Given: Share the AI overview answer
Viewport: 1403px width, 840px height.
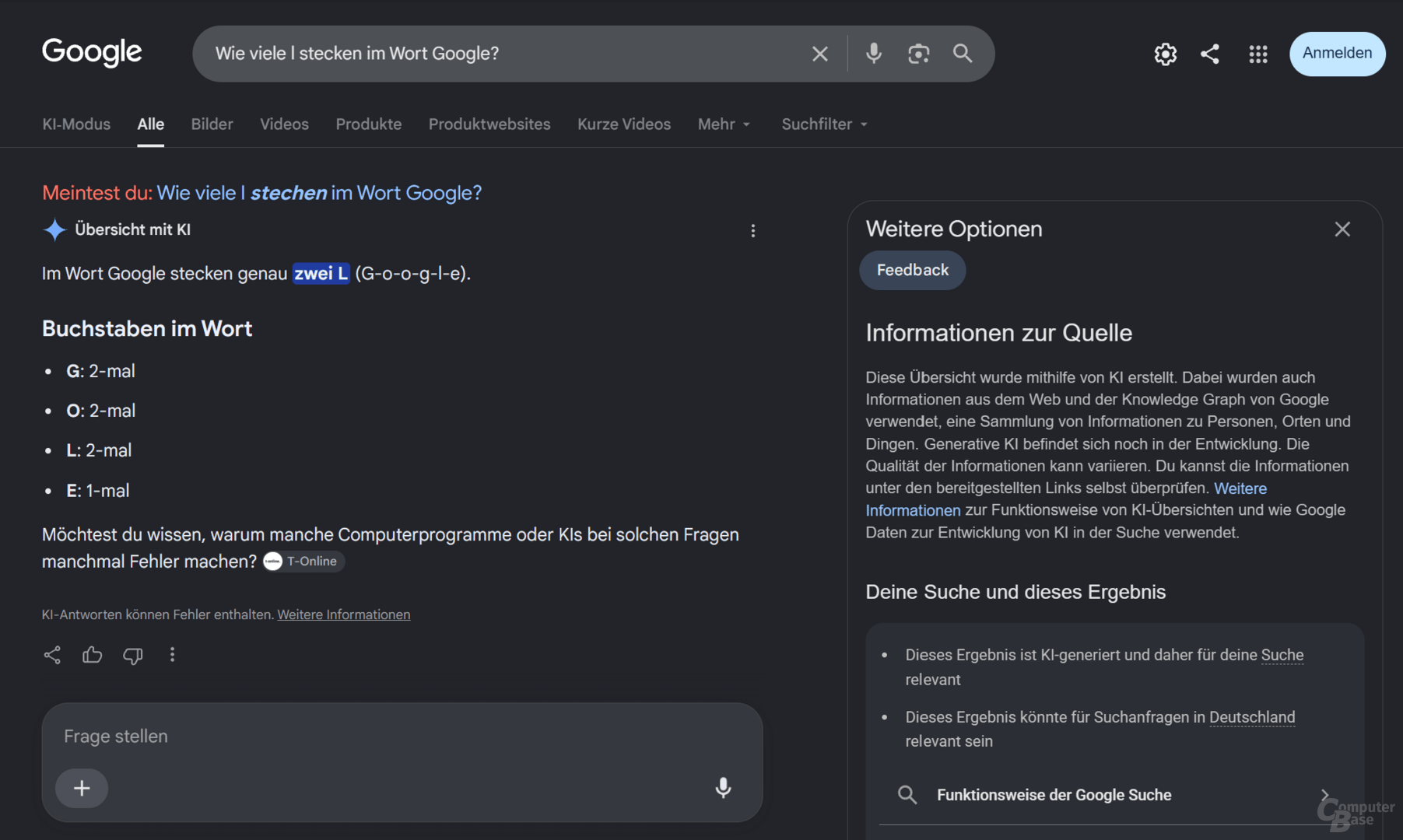Looking at the screenshot, I should pyautogui.click(x=52, y=655).
